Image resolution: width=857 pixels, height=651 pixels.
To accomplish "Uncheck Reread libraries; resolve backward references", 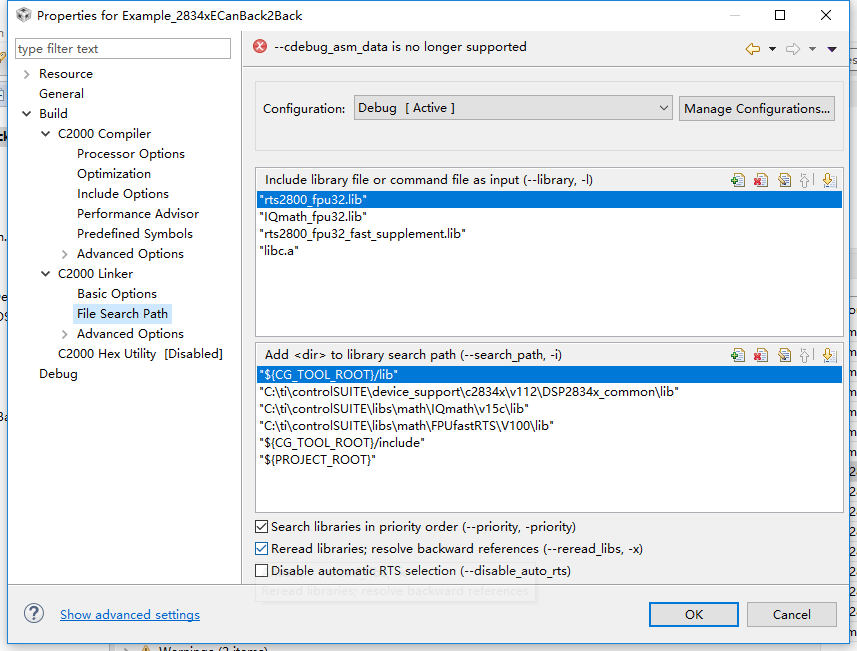I will [262, 549].
